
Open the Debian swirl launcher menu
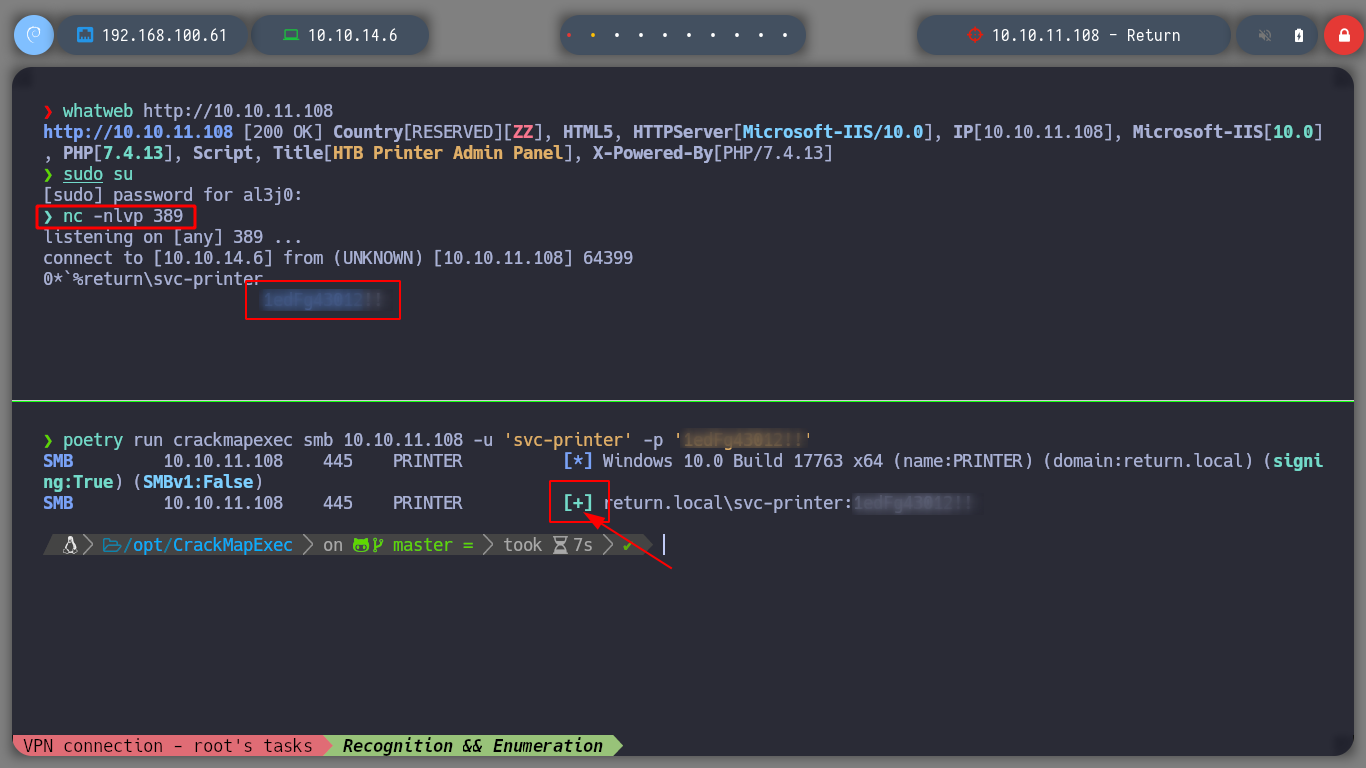(34, 35)
